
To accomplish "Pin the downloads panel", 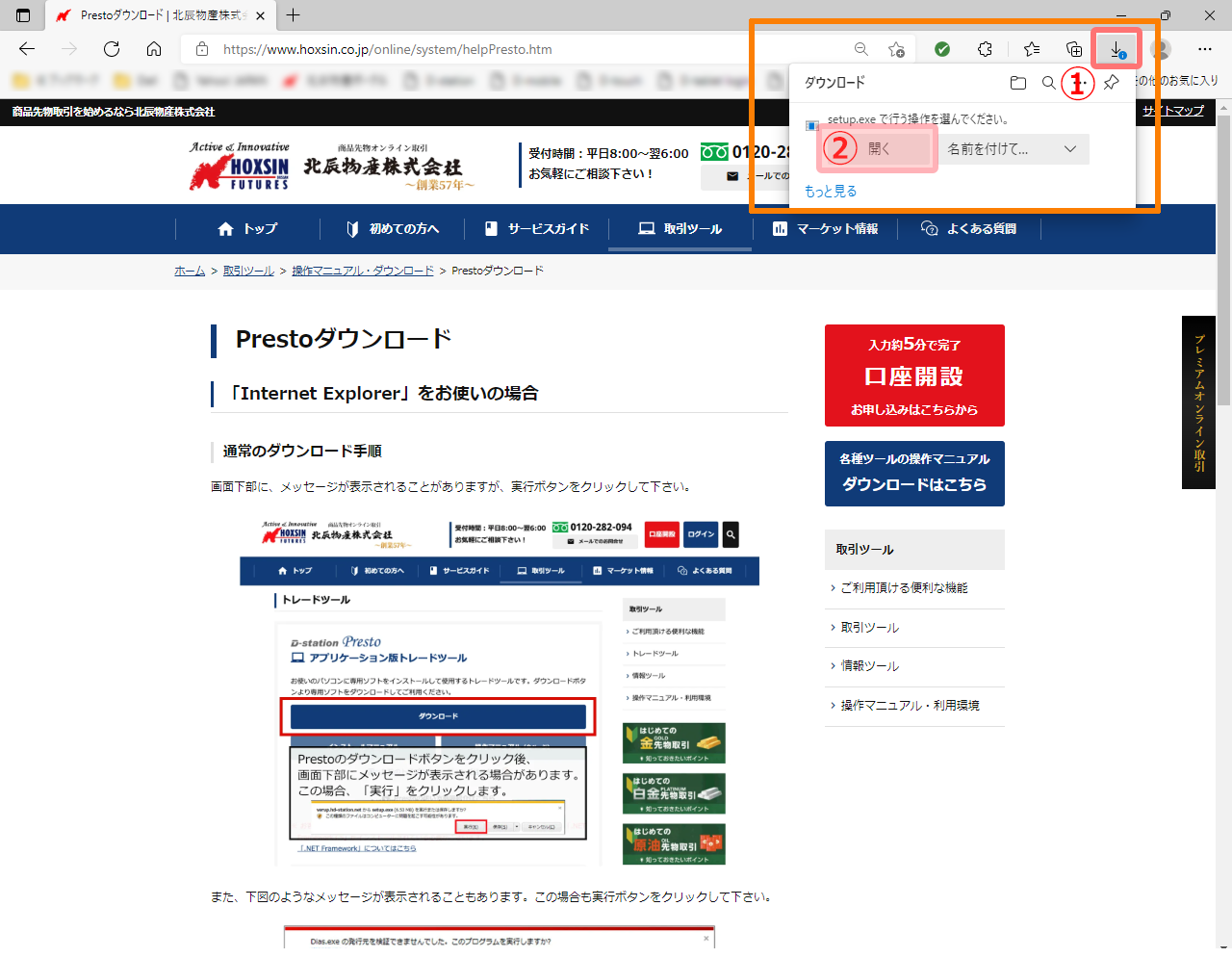I will tap(1111, 83).
